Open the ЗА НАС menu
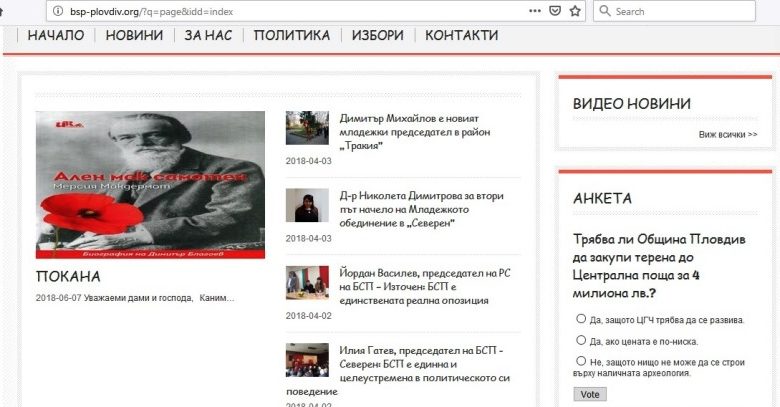This screenshot has width=780, height=407. coord(208,35)
